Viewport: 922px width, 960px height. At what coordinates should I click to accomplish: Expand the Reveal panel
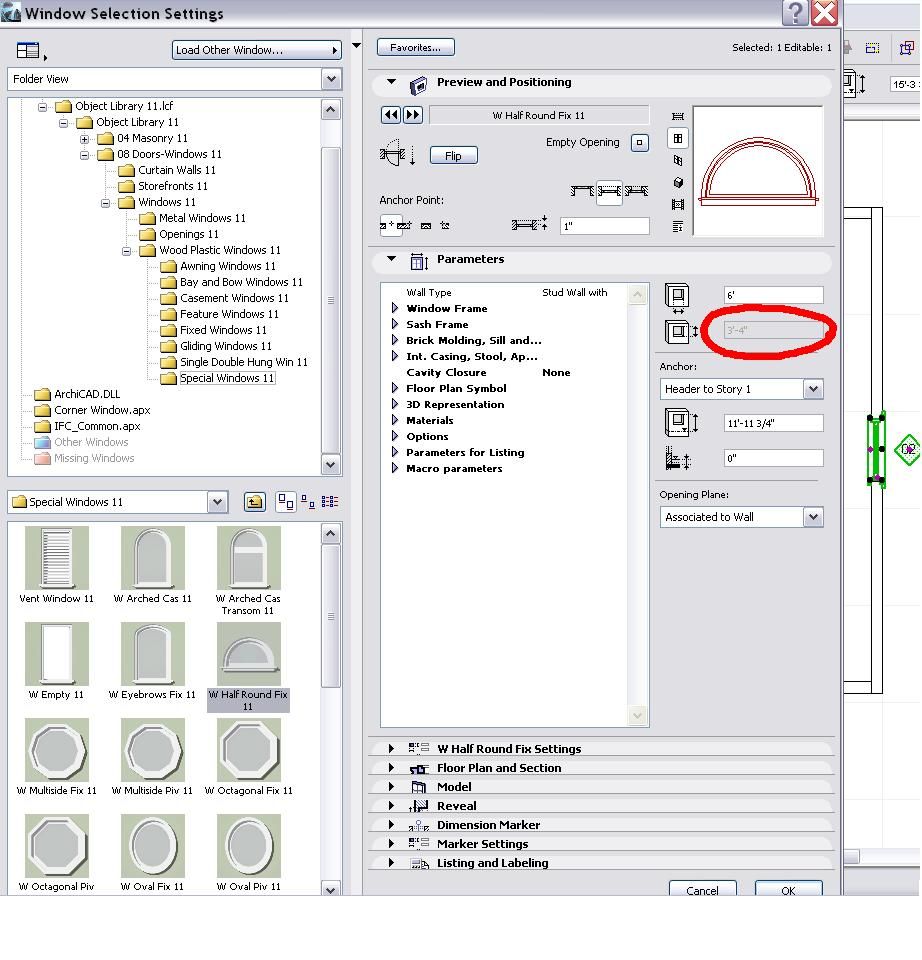391,805
